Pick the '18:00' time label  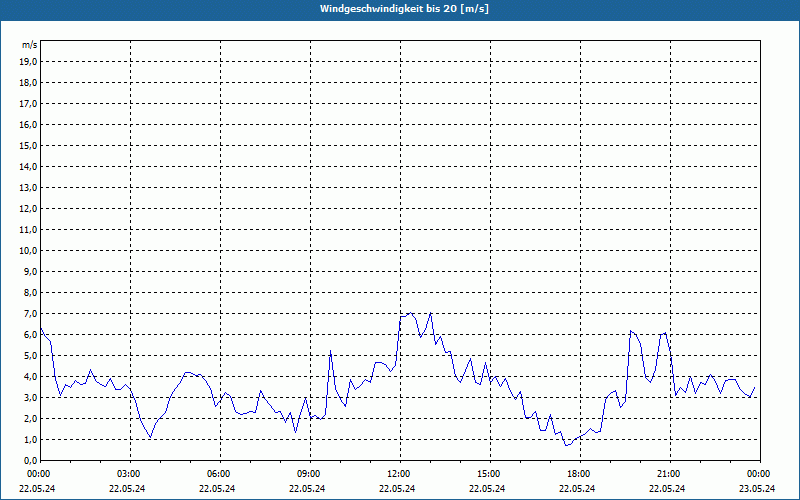coord(579,474)
